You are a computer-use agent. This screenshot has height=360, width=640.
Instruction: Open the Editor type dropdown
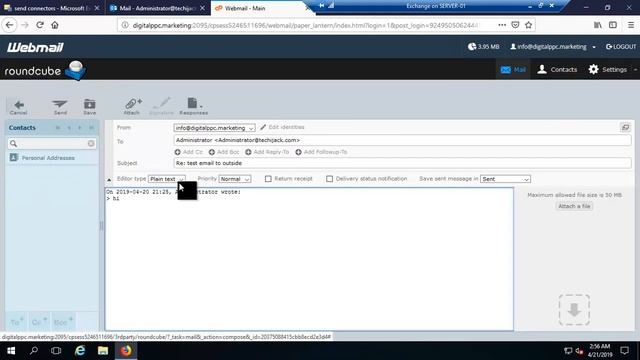click(x=167, y=179)
